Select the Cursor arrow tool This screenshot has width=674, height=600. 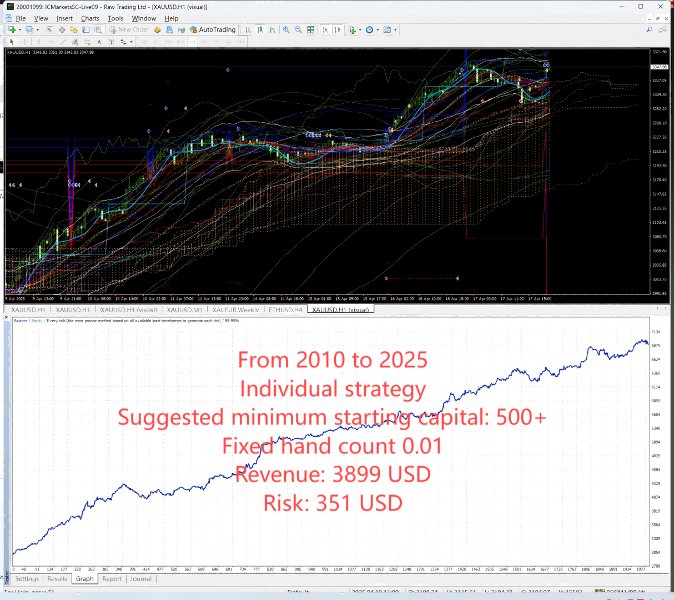point(12,42)
